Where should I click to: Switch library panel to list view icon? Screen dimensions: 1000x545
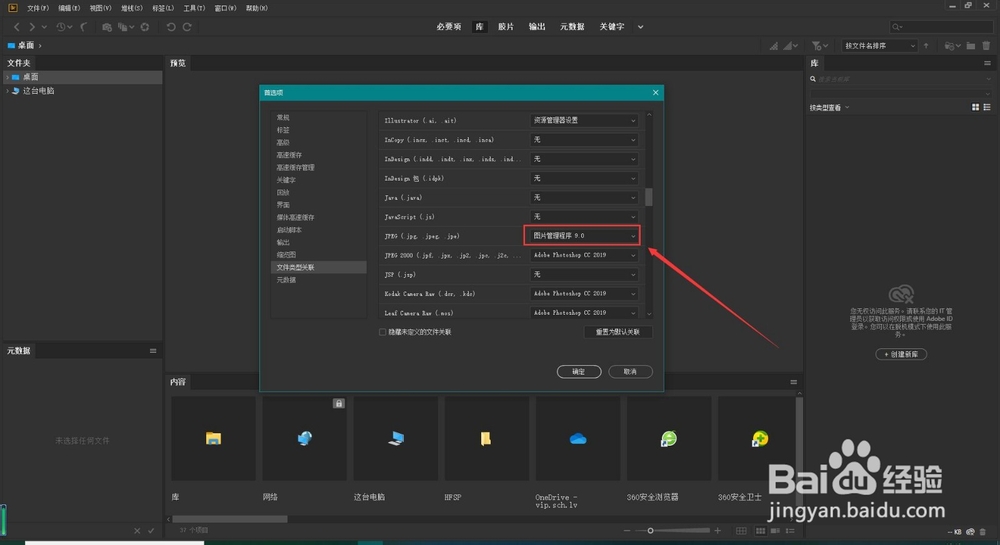click(x=987, y=107)
